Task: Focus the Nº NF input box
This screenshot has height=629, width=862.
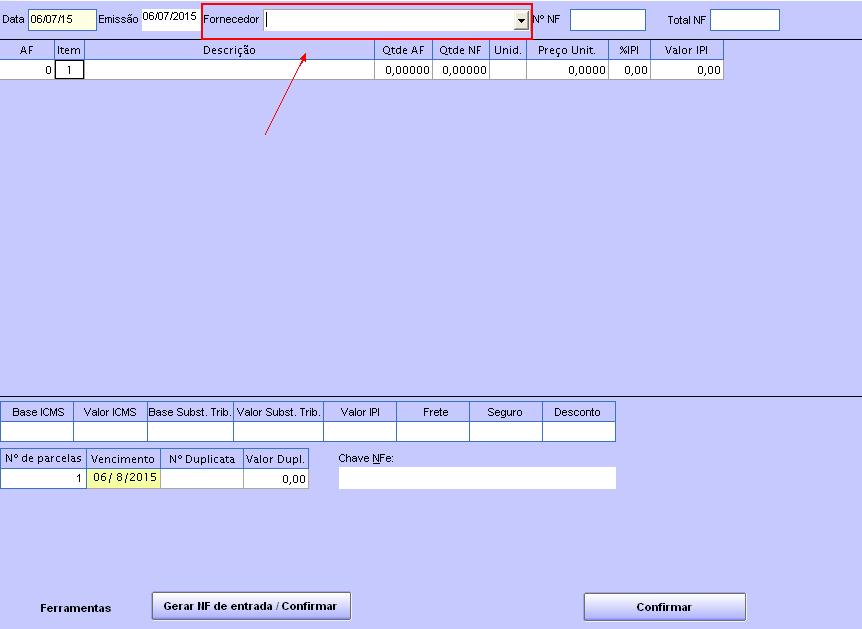Action: pyautogui.click(x=607, y=20)
